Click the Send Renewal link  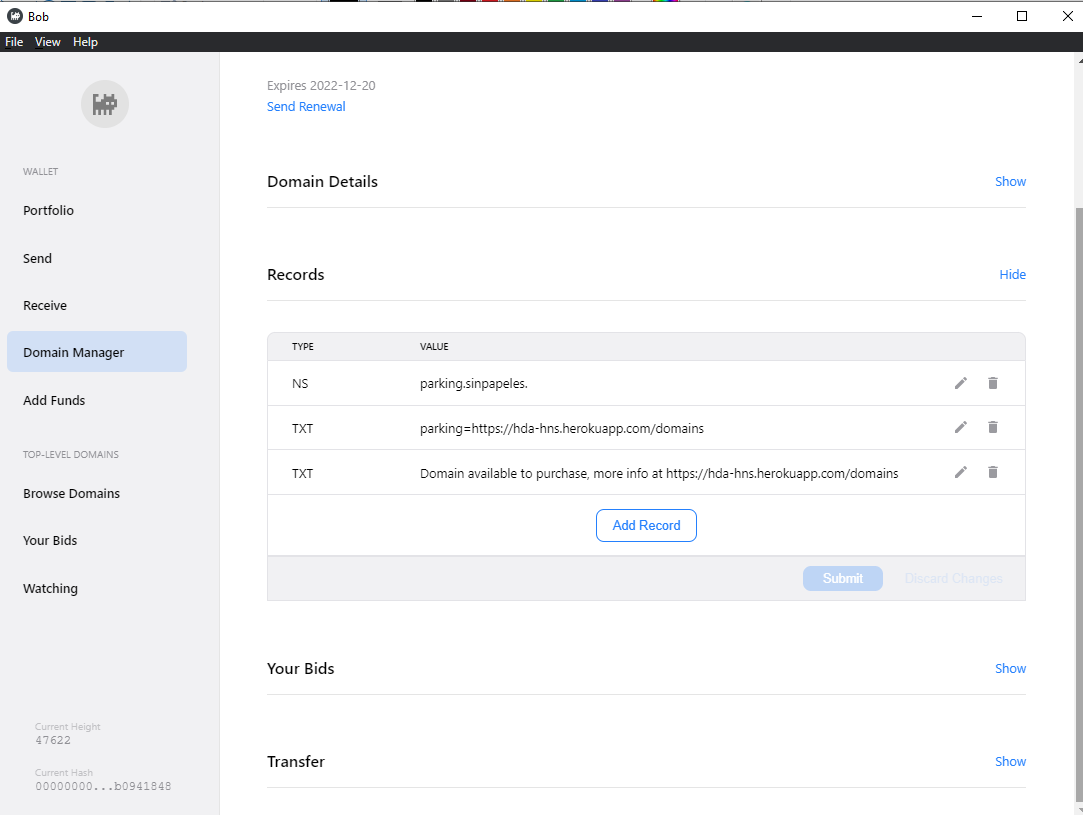pos(306,107)
